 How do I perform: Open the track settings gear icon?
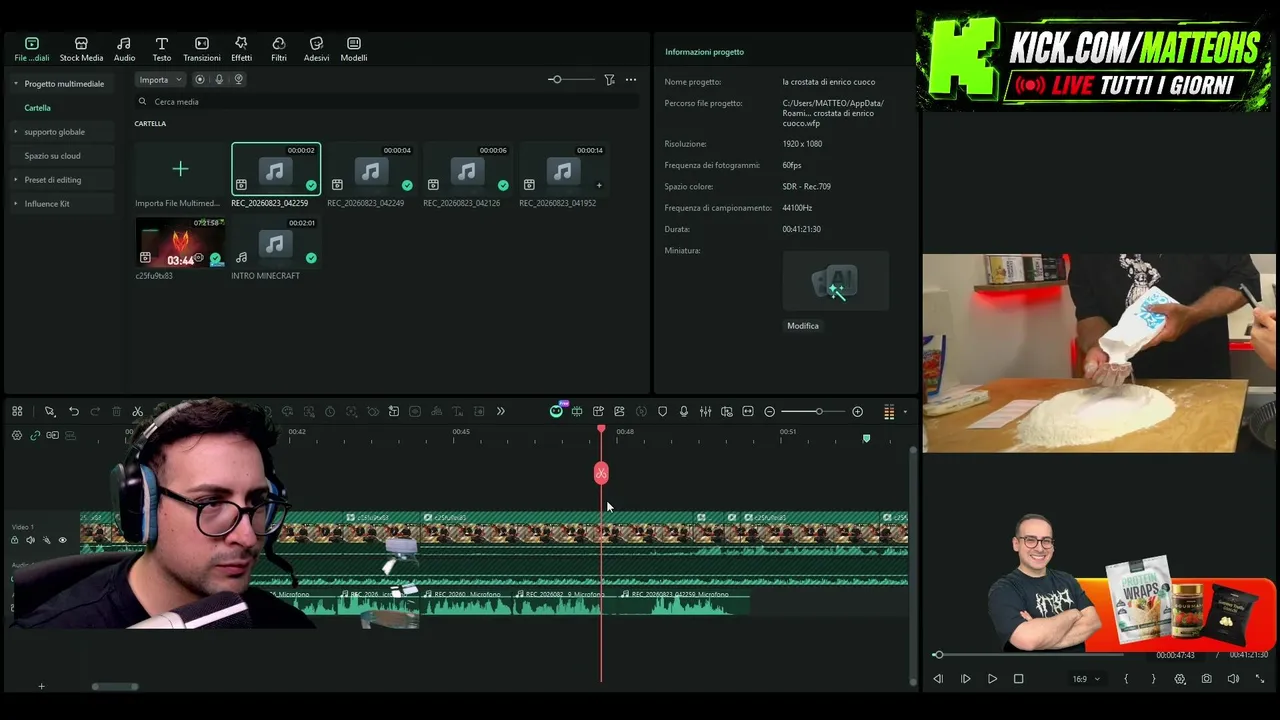[17, 436]
